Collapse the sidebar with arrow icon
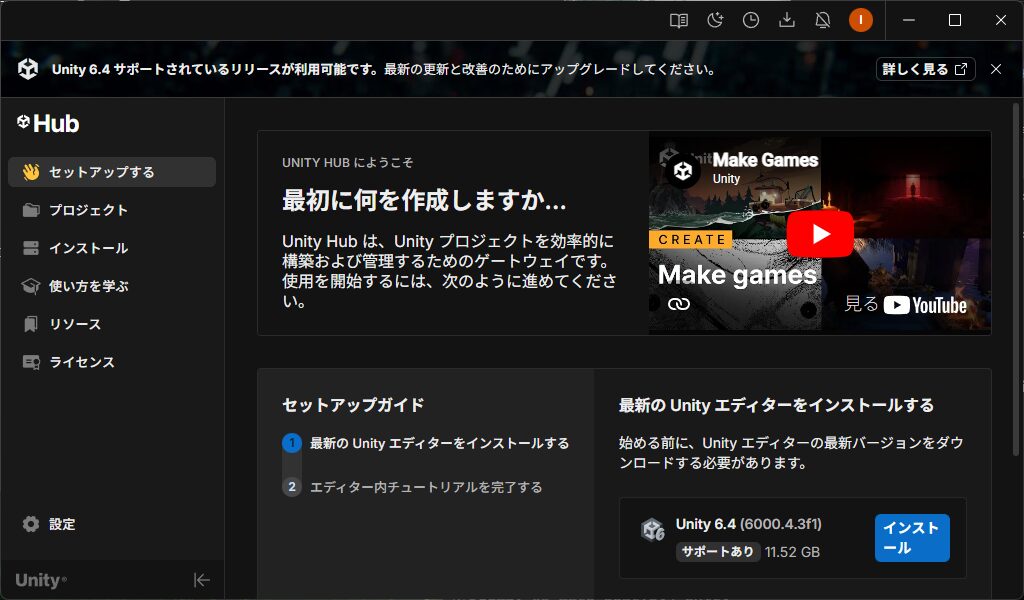Viewport: 1024px width, 600px height. (201, 580)
